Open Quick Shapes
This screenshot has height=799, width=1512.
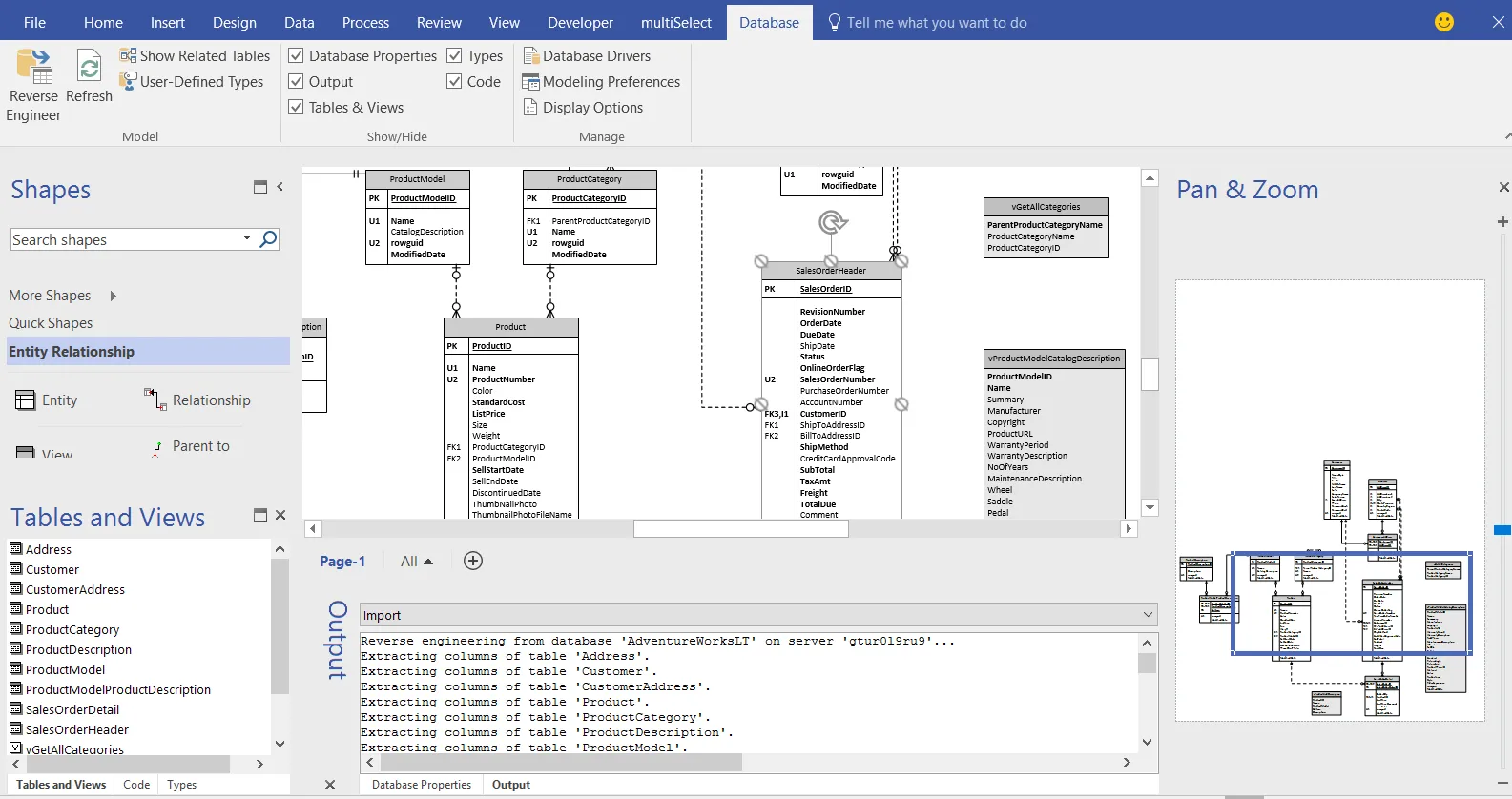(51, 323)
